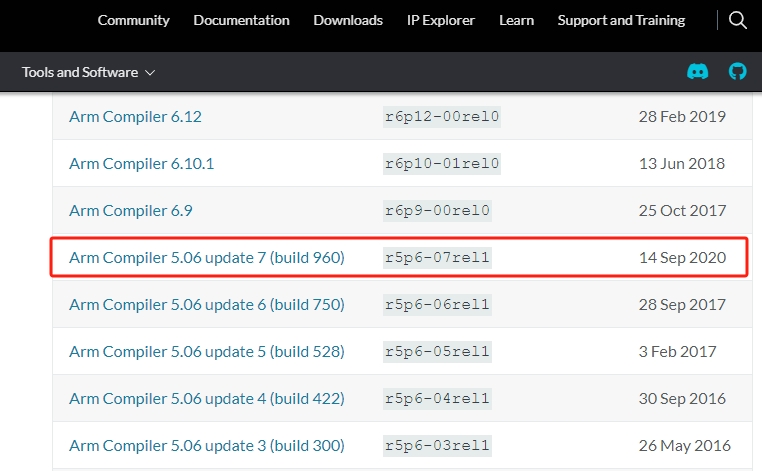Image resolution: width=762 pixels, height=471 pixels.
Task: Click the Learn navigation item
Action: [516, 20]
